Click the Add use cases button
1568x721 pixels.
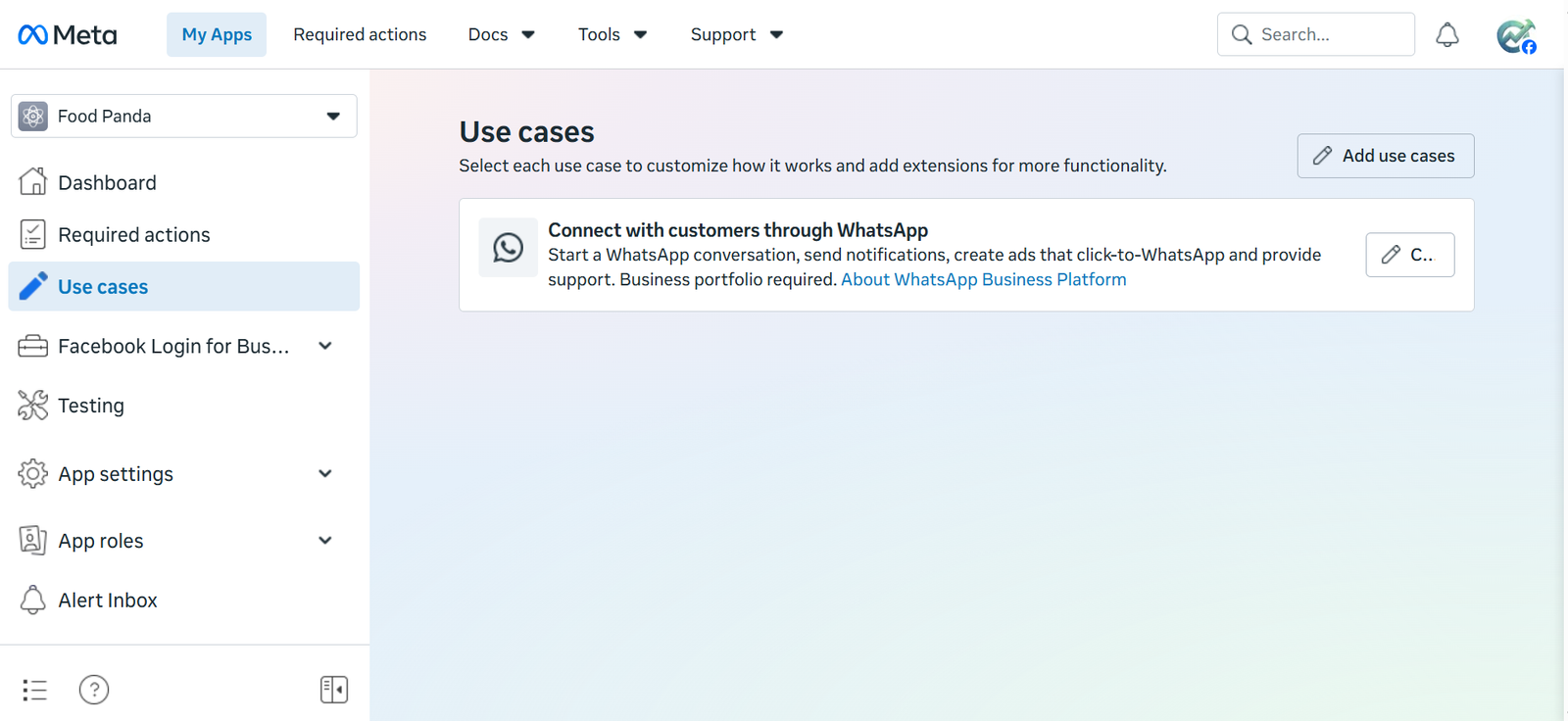click(x=1386, y=156)
